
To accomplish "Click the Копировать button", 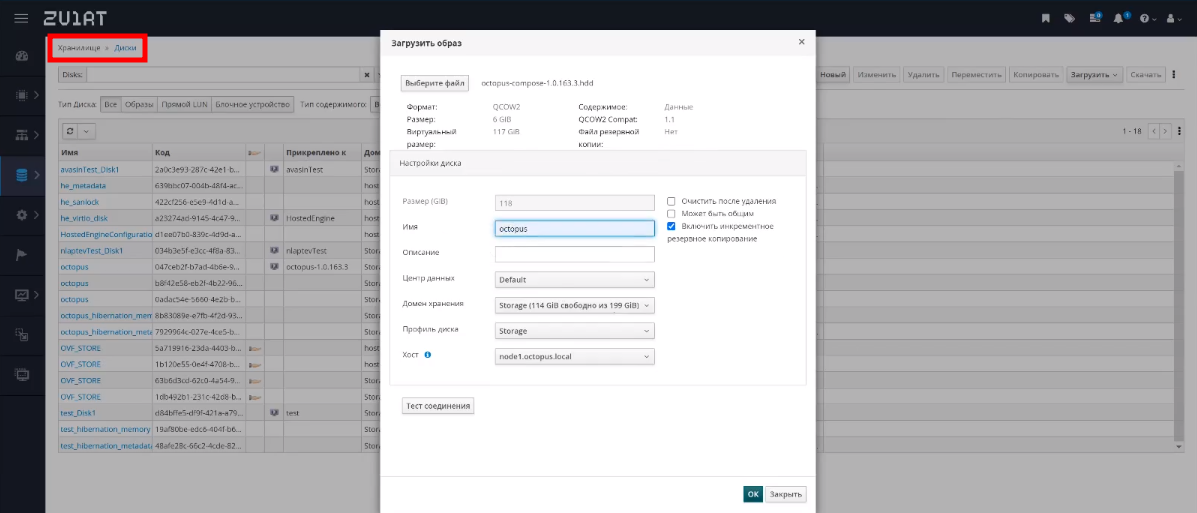I will click(1036, 75).
